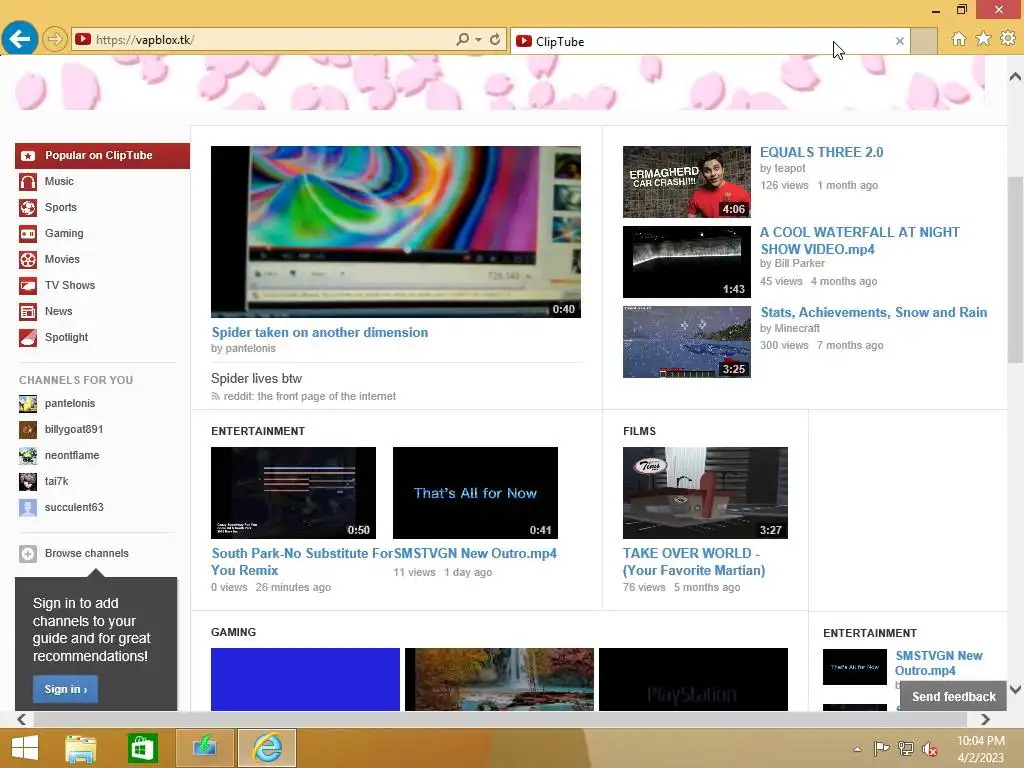1024x768 pixels.
Task: Open the tai7k channel
Action: pos(56,481)
